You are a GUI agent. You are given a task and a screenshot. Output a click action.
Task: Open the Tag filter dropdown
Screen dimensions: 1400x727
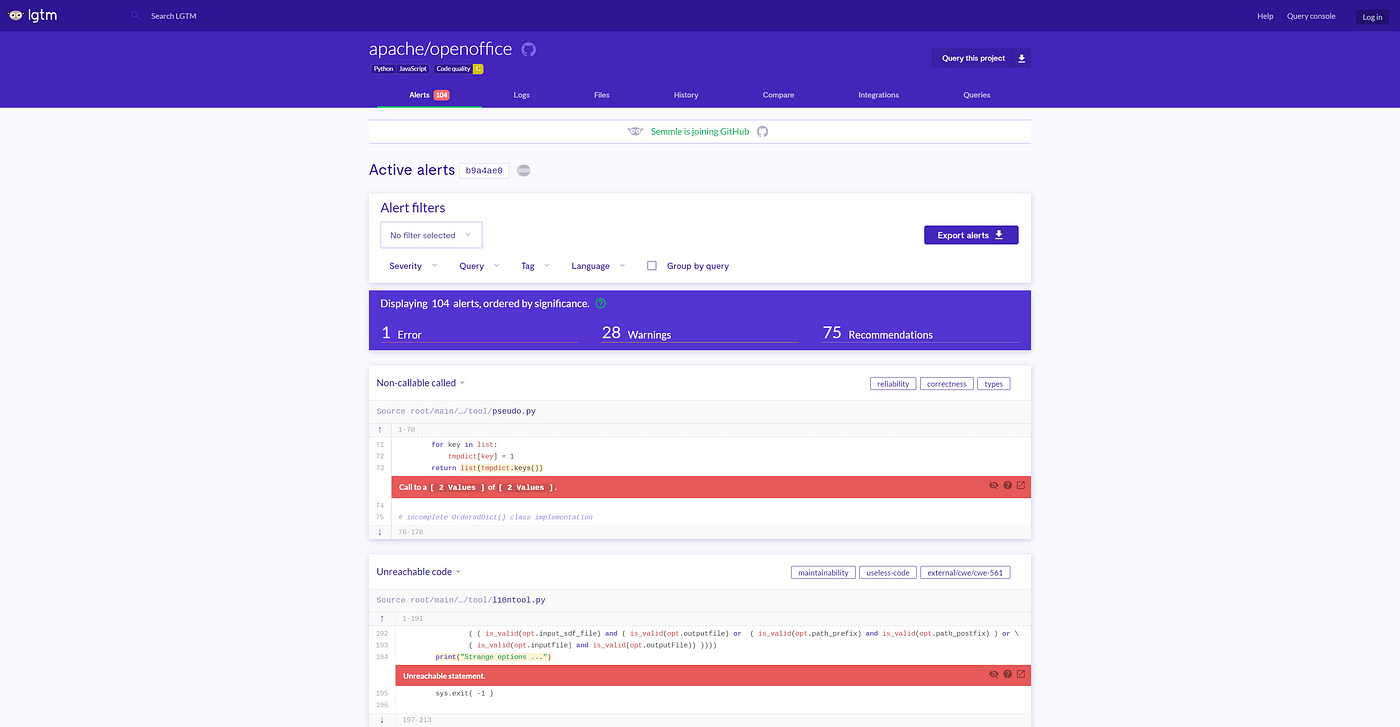(535, 266)
